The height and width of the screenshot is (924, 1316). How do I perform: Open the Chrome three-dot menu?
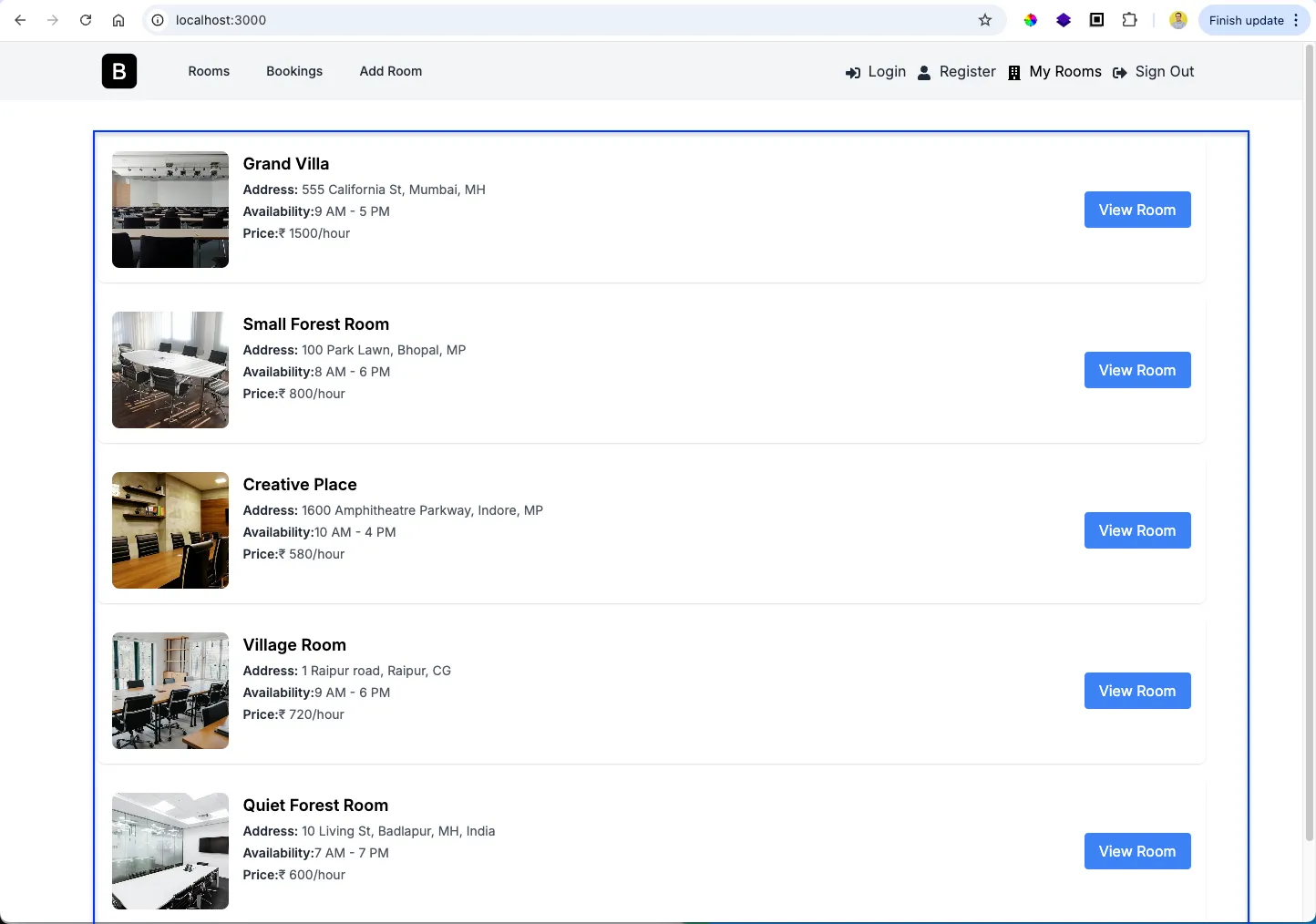[1296, 20]
